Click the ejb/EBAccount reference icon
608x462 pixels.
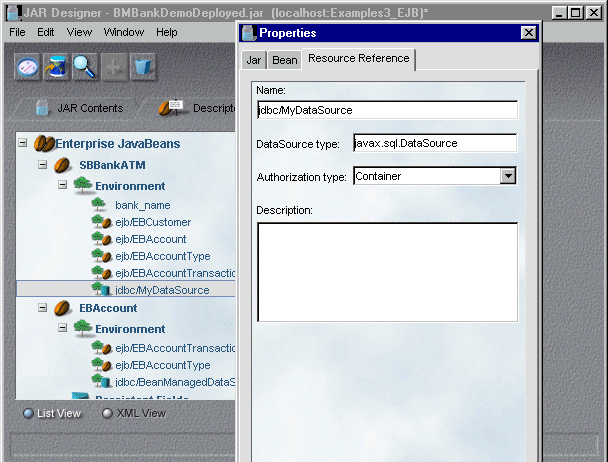click(102, 239)
